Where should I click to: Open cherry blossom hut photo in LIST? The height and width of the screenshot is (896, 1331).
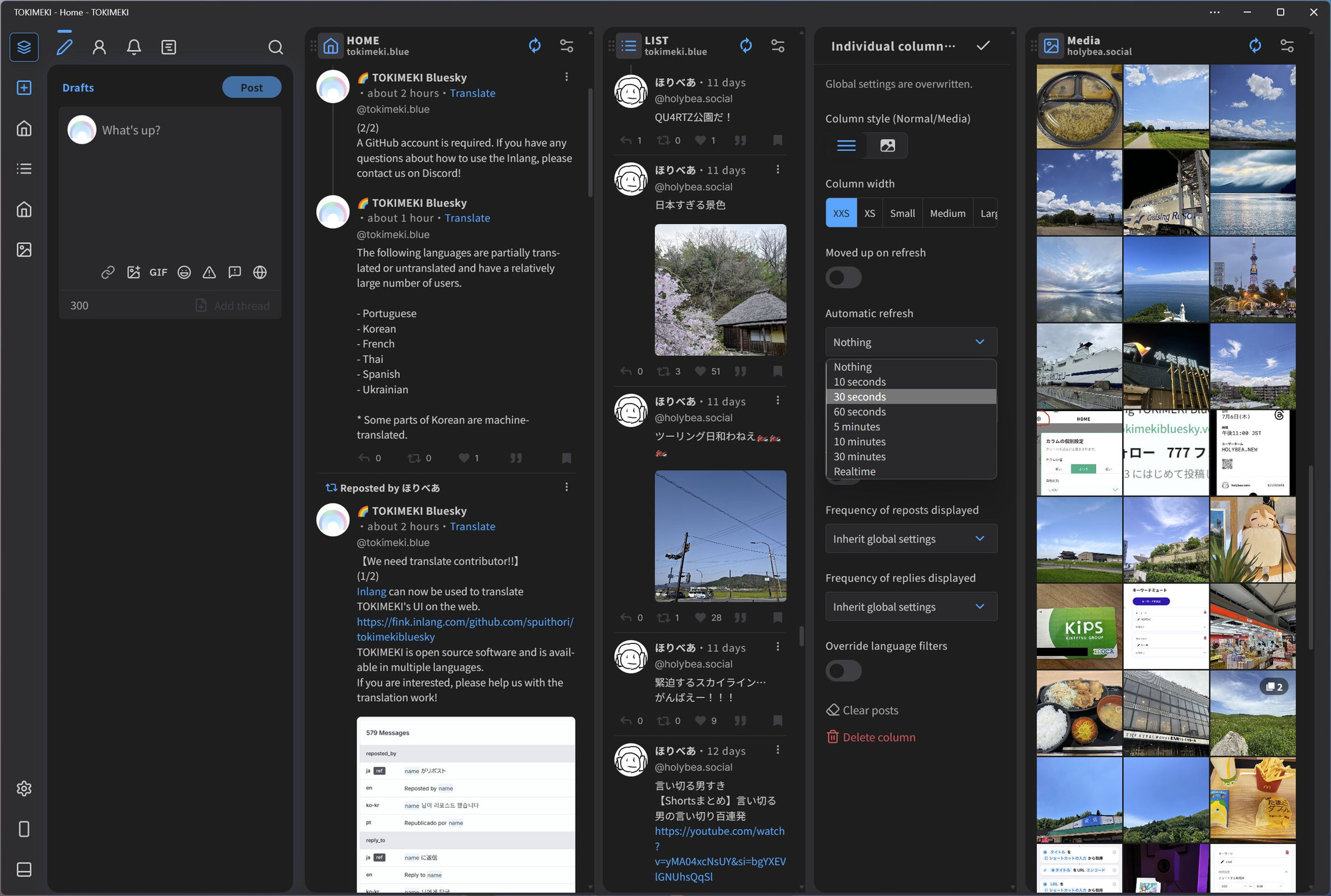click(x=720, y=290)
